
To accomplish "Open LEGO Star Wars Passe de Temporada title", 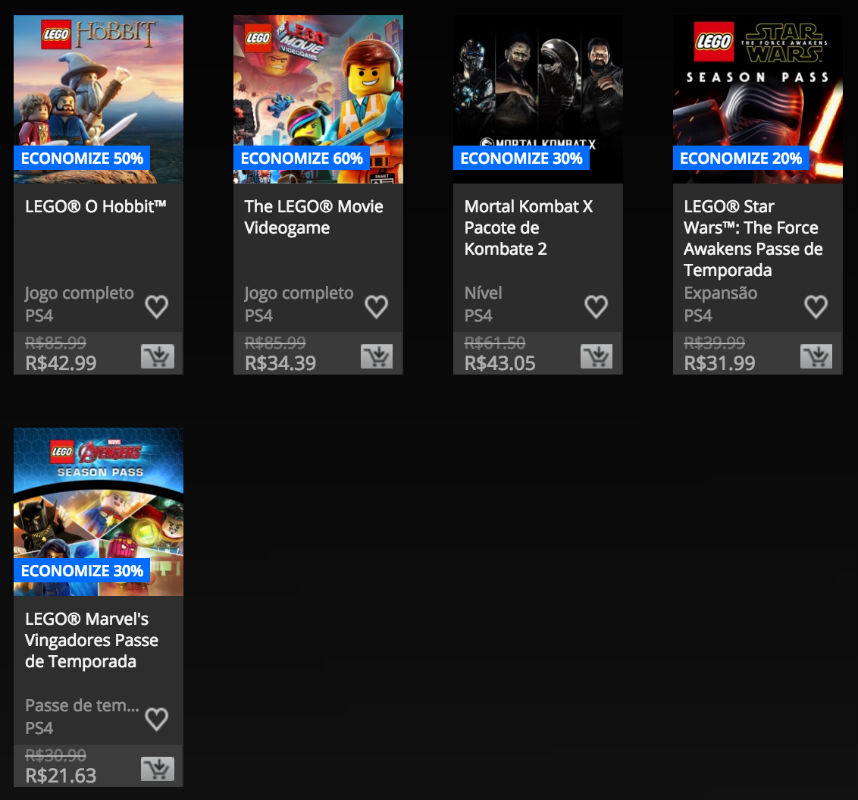I will click(x=753, y=238).
